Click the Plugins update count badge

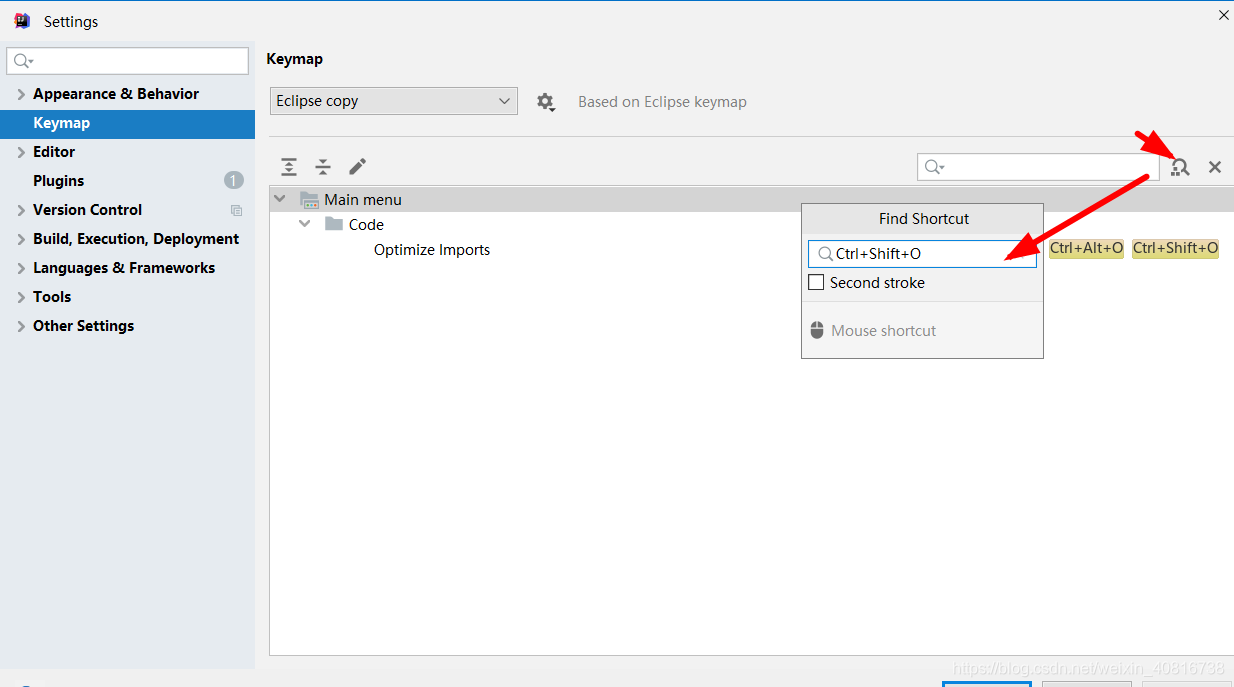tap(234, 181)
